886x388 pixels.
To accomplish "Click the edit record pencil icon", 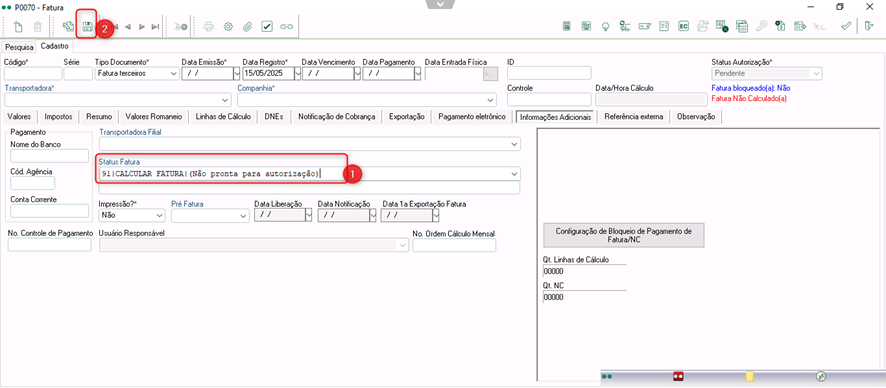I will 68,26.
